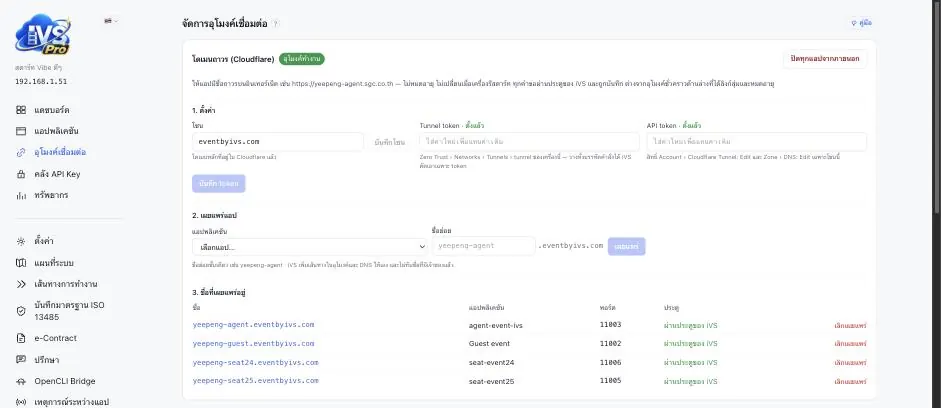Open the เส้นทางการทำงาน double-chevron icon

[x=21, y=284]
